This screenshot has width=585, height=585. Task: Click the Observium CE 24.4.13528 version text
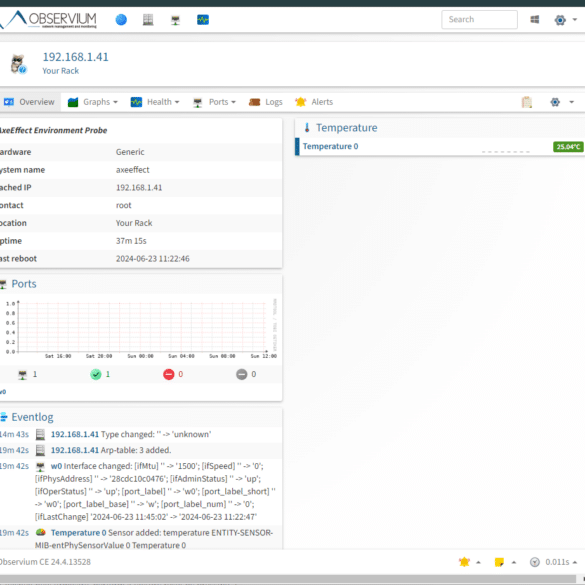45,562
